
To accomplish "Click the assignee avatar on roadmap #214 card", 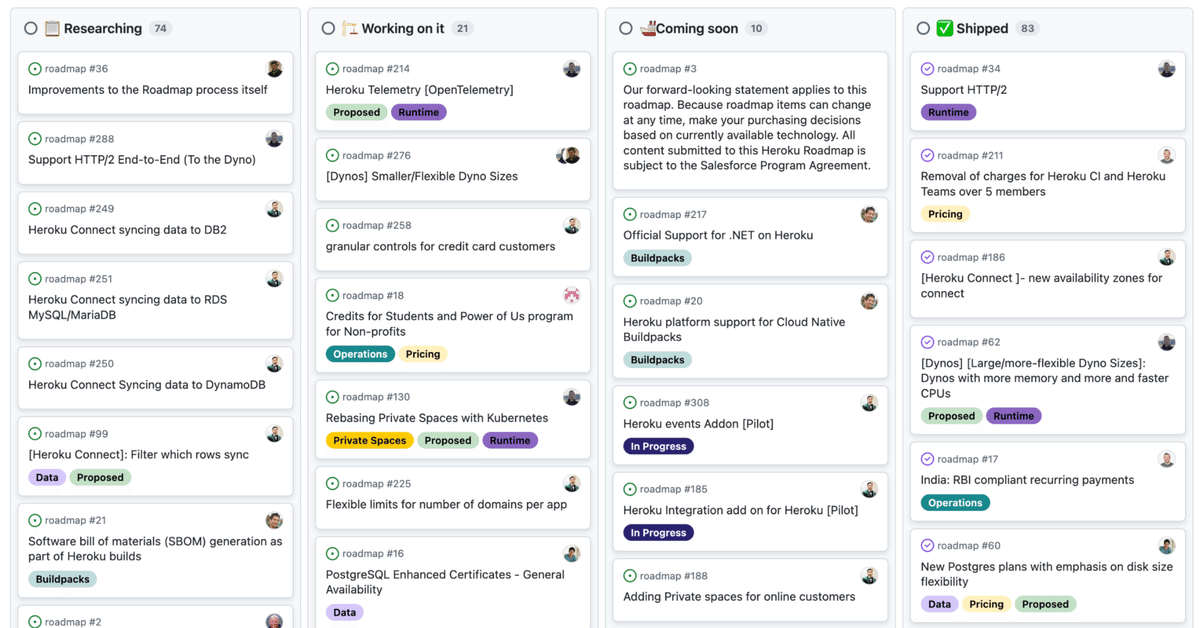I will 572,69.
